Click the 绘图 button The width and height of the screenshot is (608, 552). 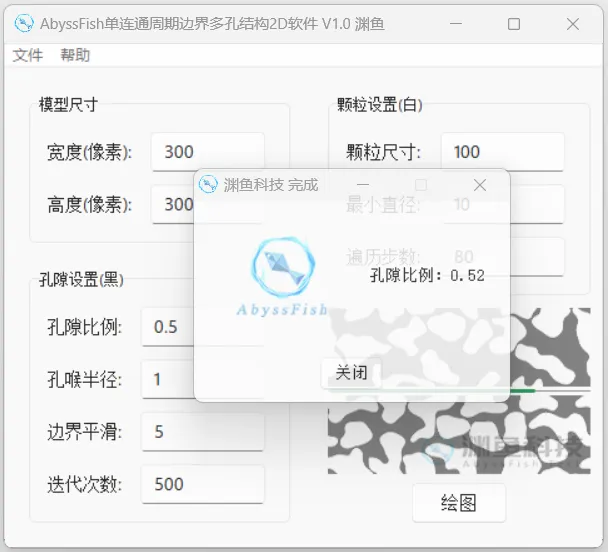(459, 503)
